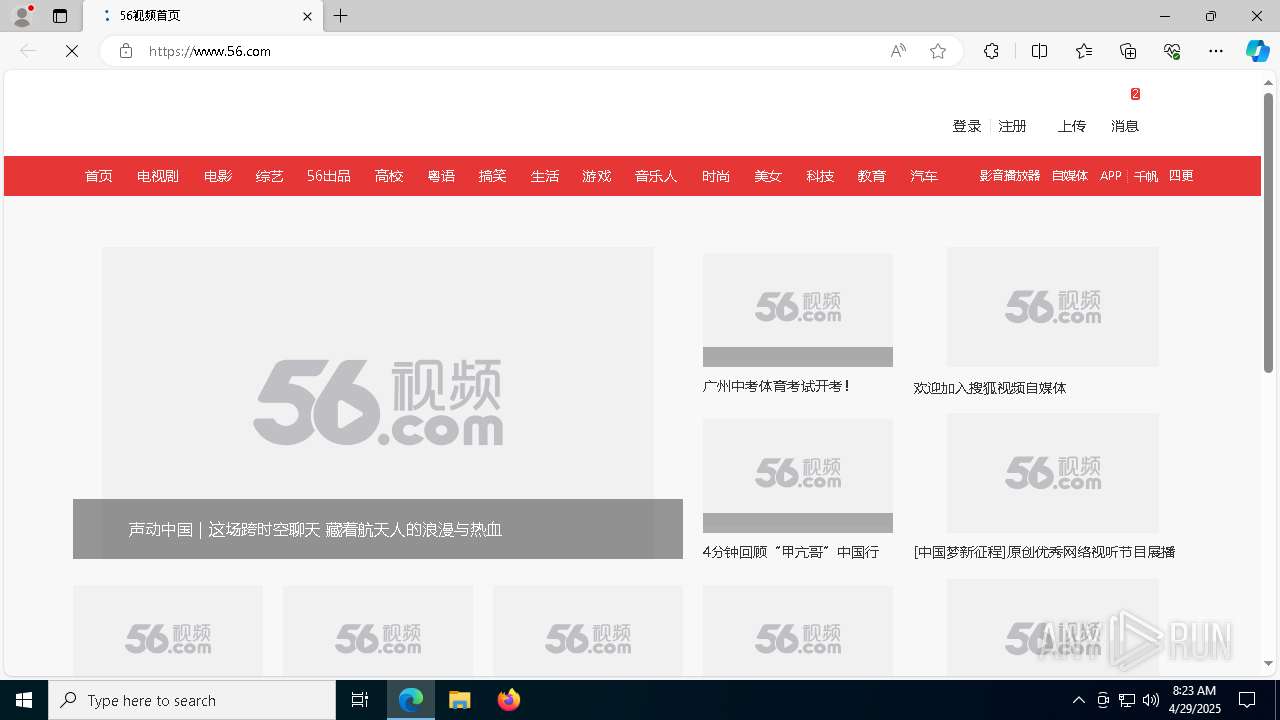
Task: Open the 时尚 category
Action: 716,176
